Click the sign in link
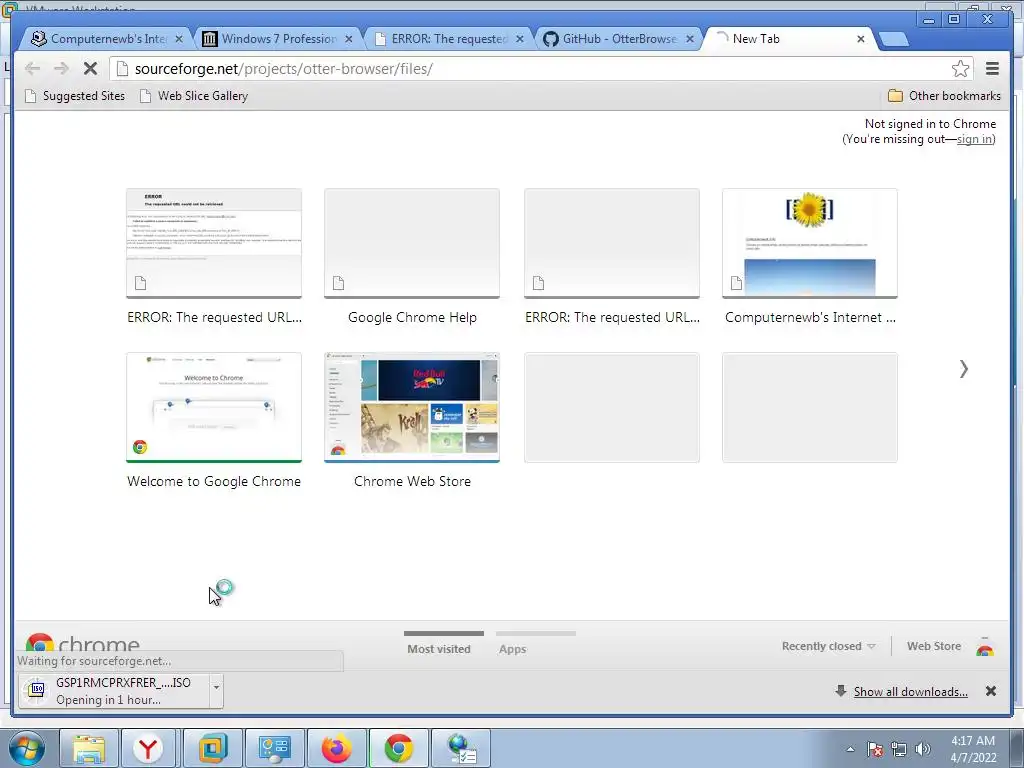 coord(974,139)
